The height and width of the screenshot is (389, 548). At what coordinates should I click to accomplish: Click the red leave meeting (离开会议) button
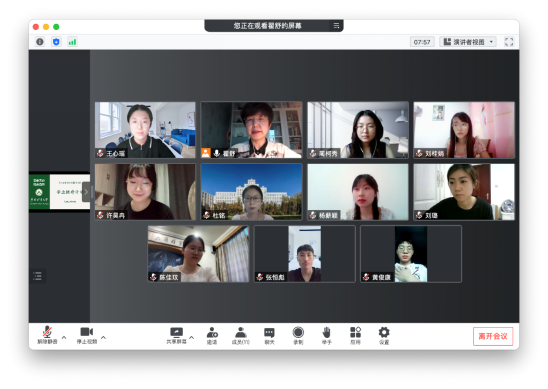[x=493, y=336]
